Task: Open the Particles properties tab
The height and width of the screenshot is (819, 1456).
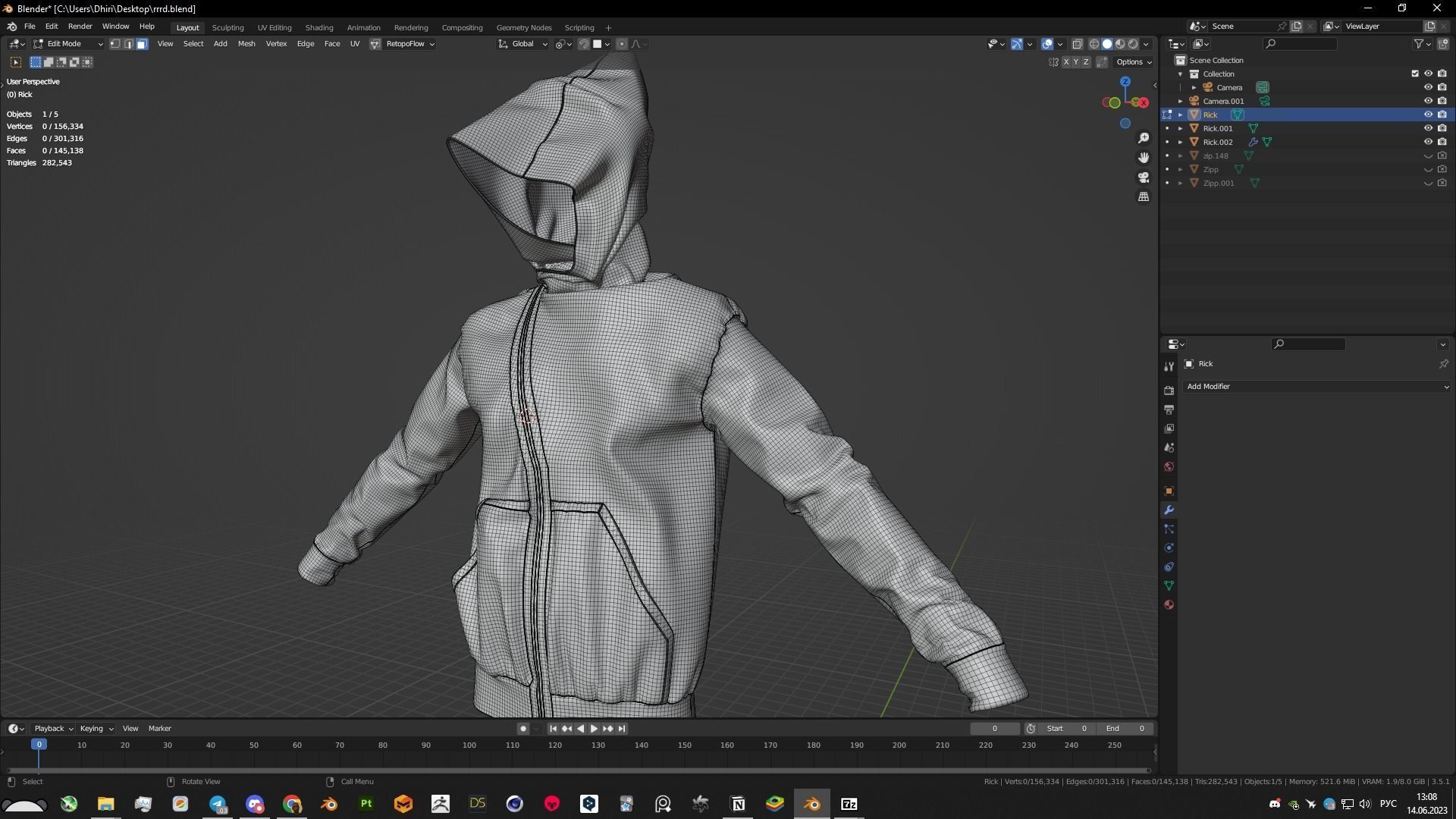Action: pyautogui.click(x=1169, y=529)
